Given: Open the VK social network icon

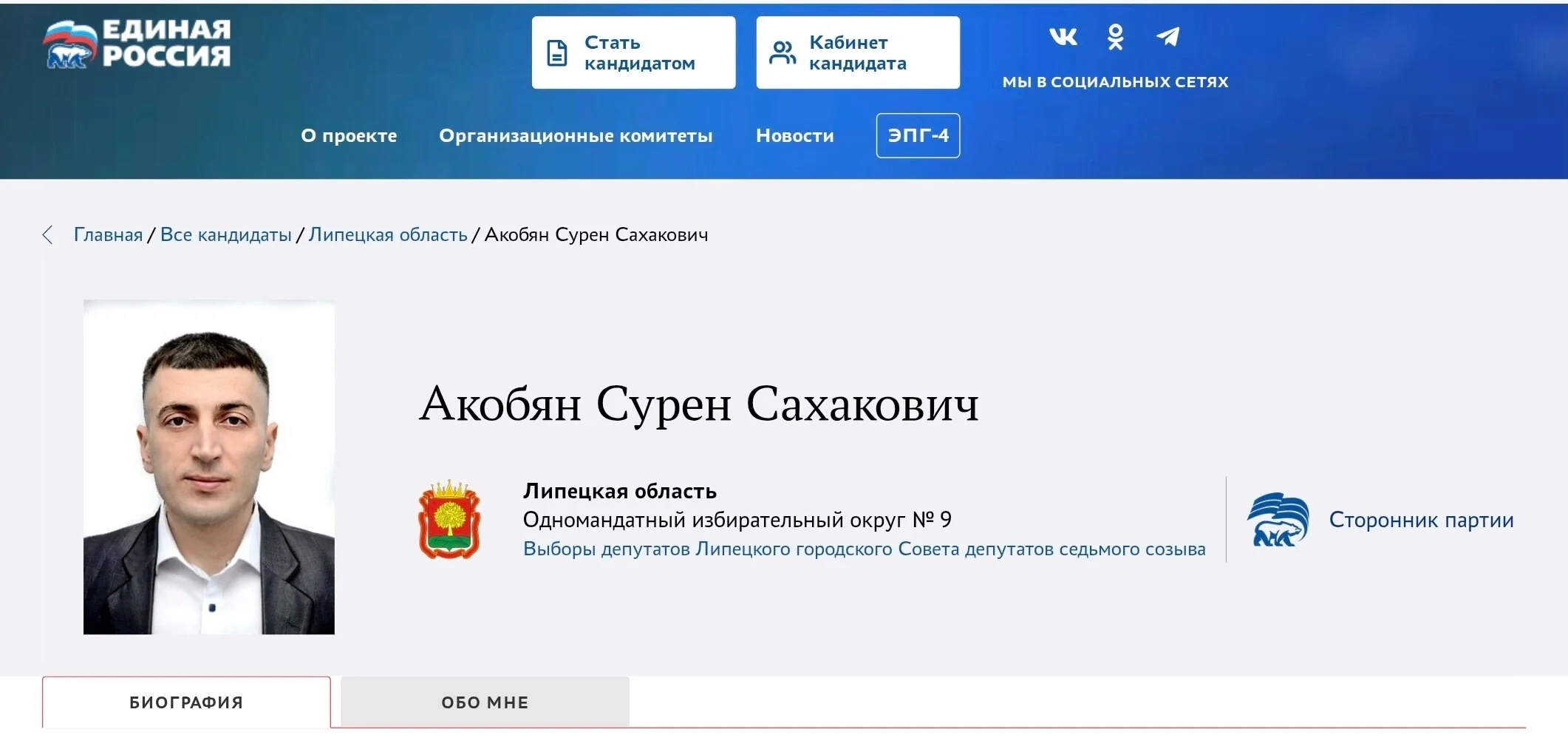Looking at the screenshot, I should point(1063,36).
